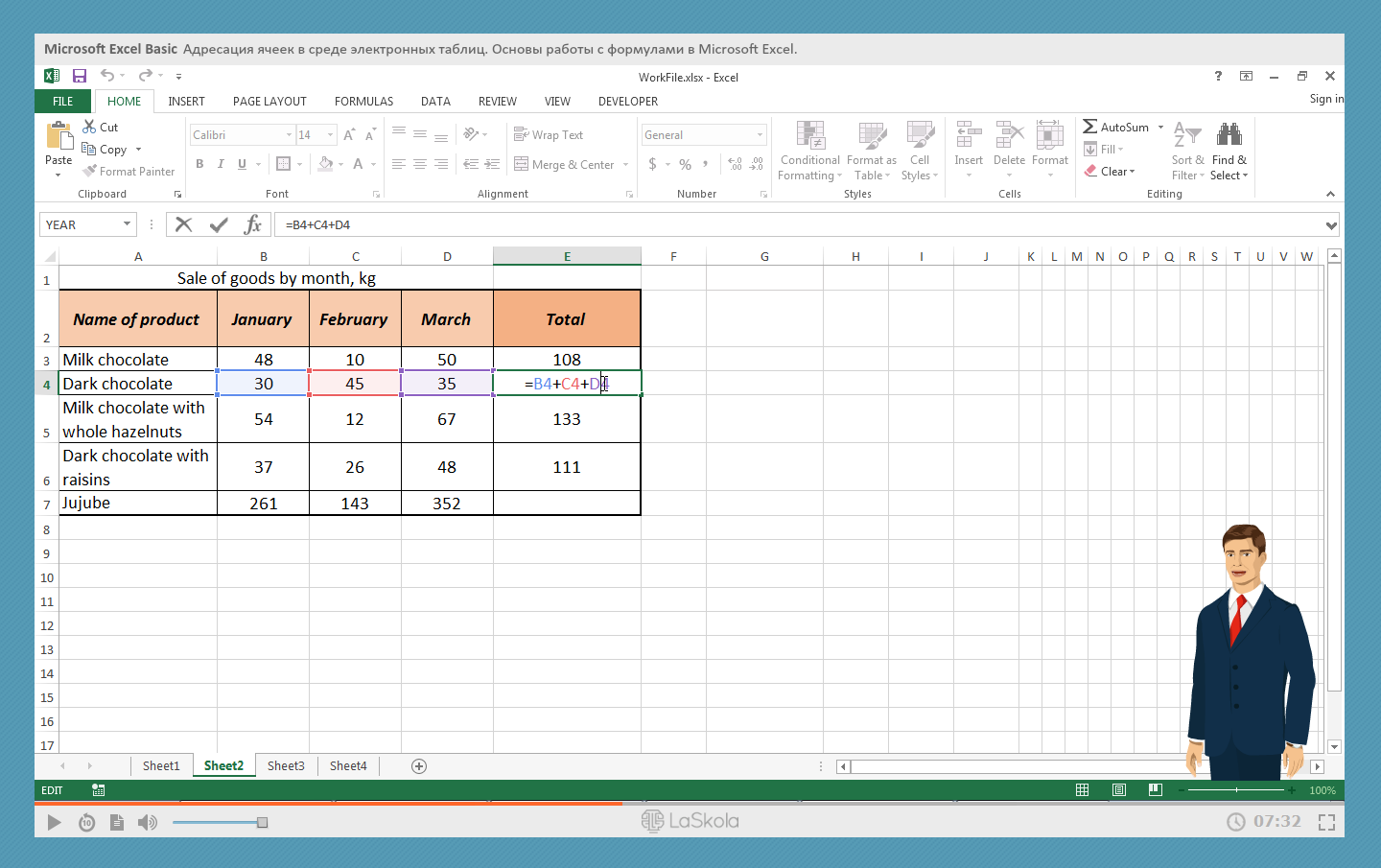Click Format Painter
The height and width of the screenshot is (868, 1381).
pyautogui.click(x=129, y=172)
